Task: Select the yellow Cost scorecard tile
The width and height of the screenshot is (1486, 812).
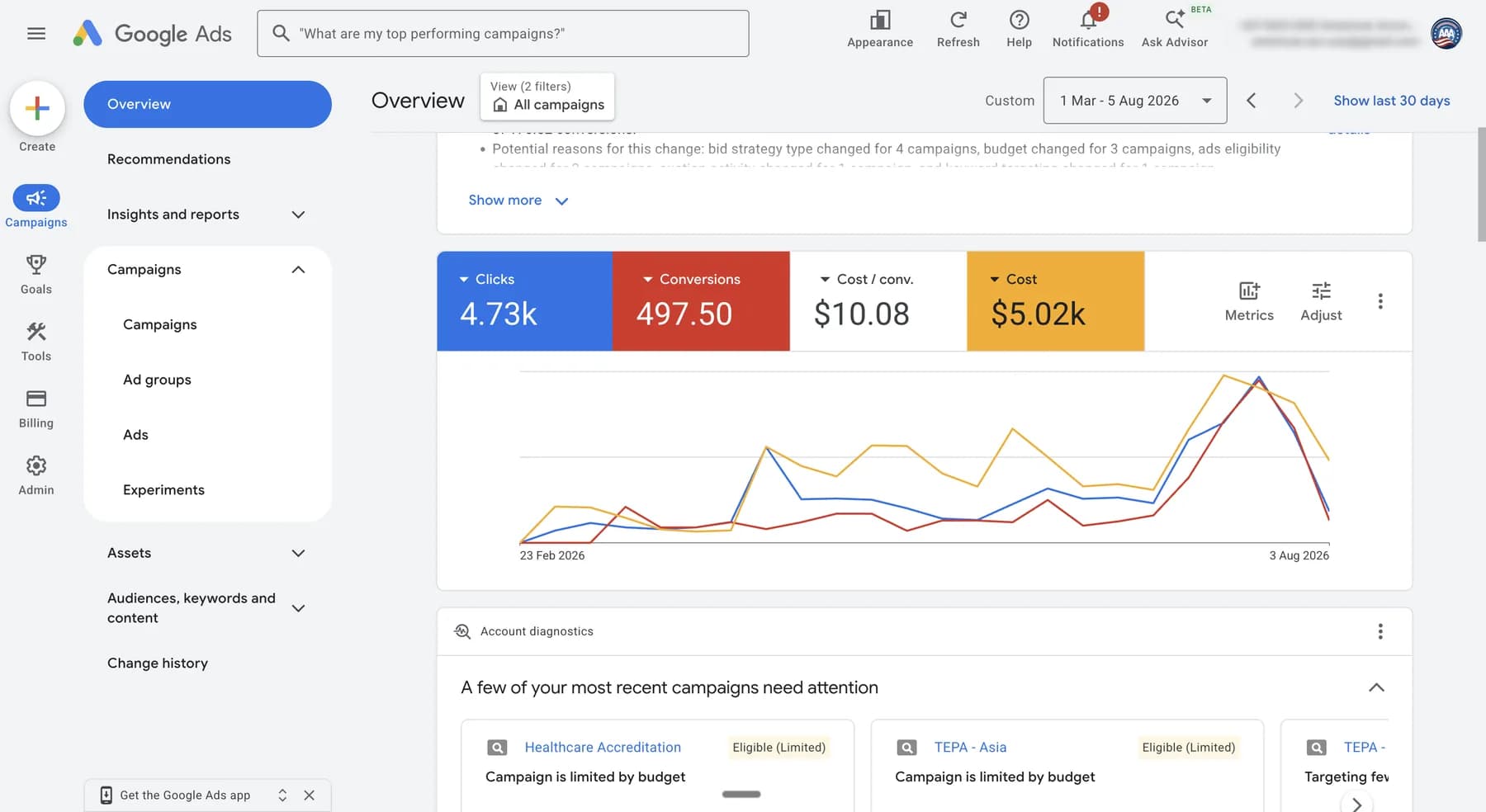Action: click(x=1055, y=301)
